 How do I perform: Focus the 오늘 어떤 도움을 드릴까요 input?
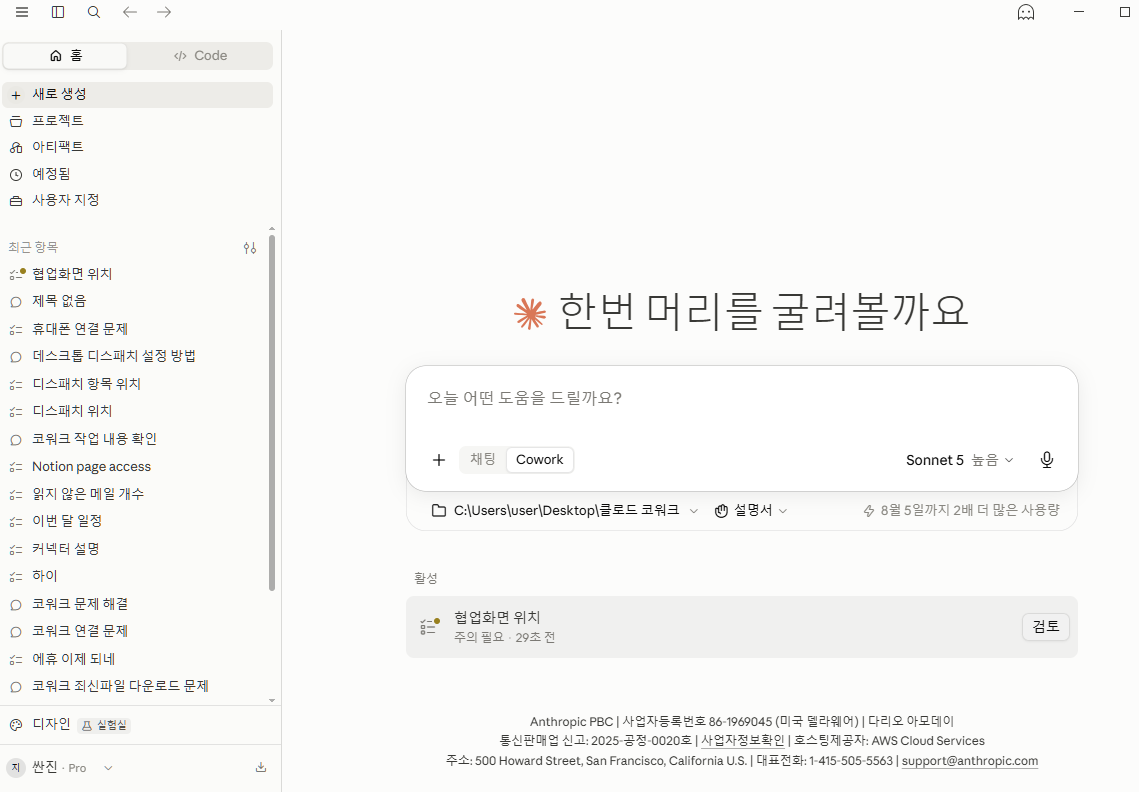tap(742, 398)
